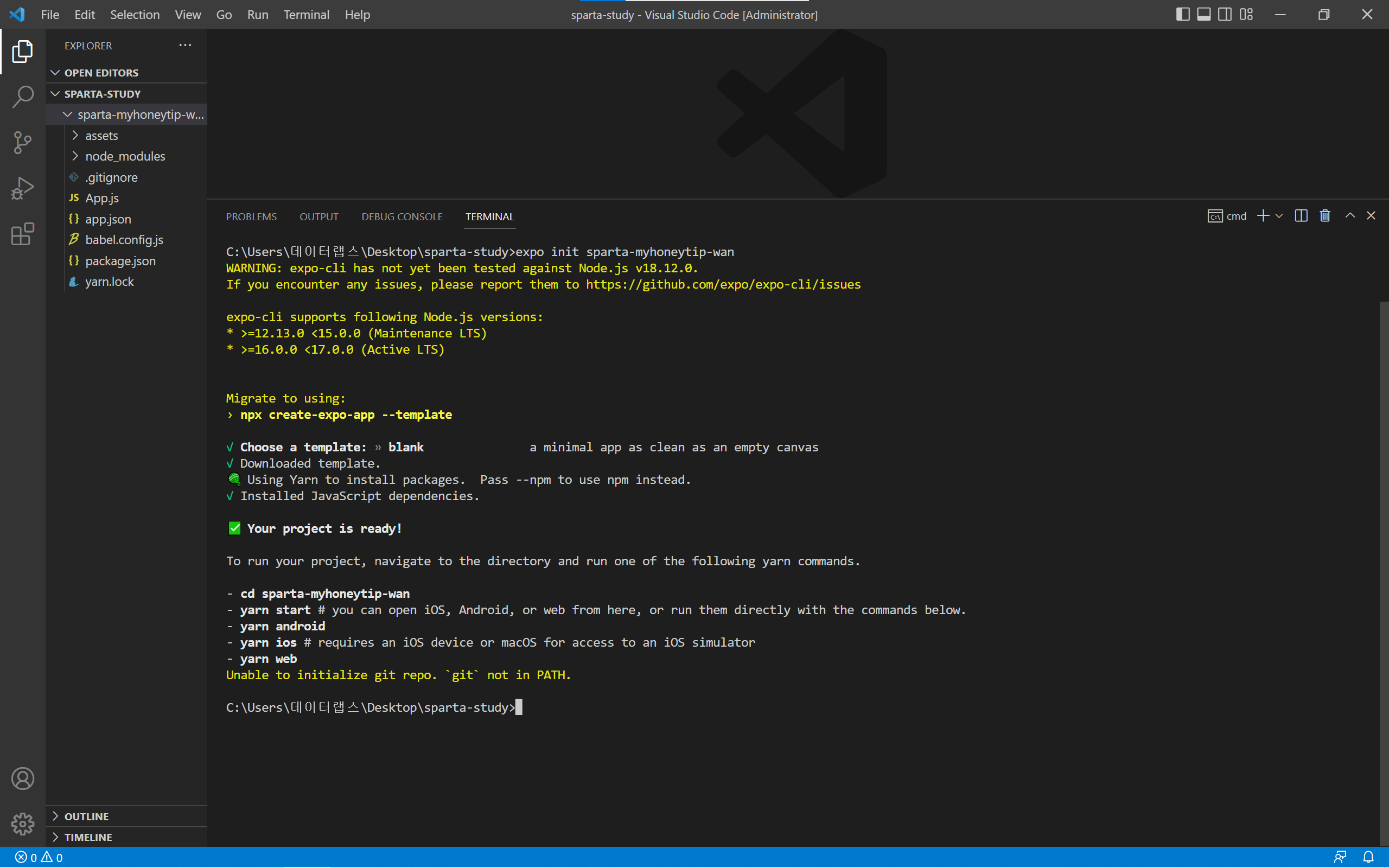
Task: Launch a new terminal with plus icon
Action: click(x=1263, y=216)
